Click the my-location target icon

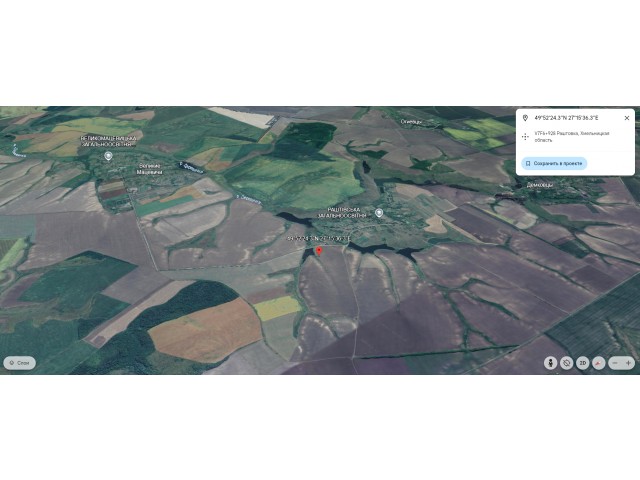(566, 363)
